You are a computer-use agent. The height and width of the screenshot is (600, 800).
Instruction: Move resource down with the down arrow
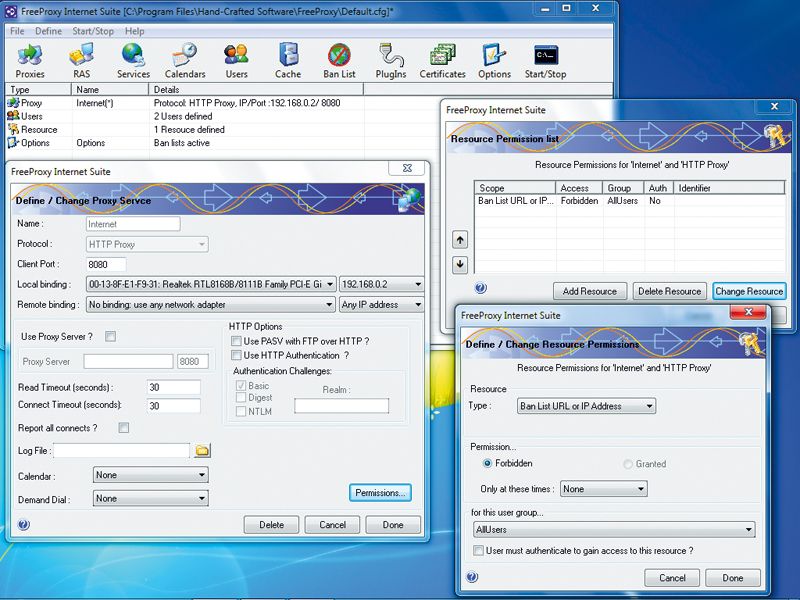[460, 264]
